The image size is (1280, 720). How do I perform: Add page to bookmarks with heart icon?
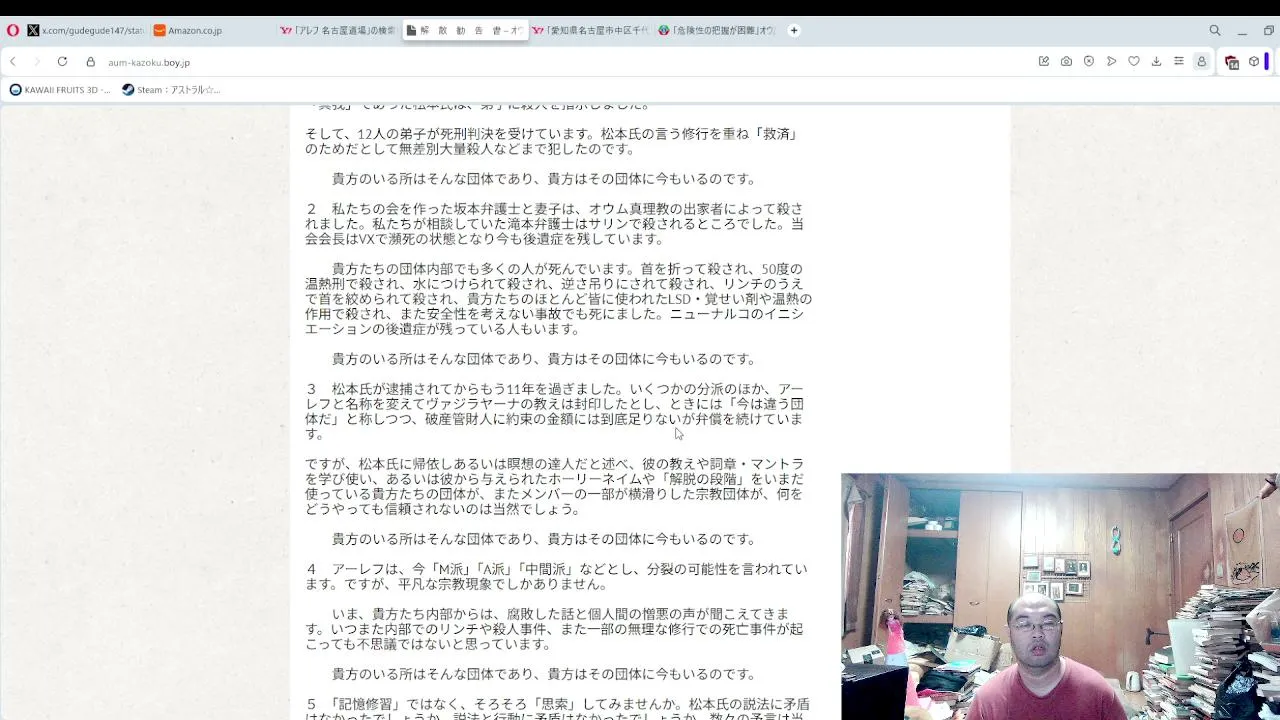click(x=1134, y=62)
